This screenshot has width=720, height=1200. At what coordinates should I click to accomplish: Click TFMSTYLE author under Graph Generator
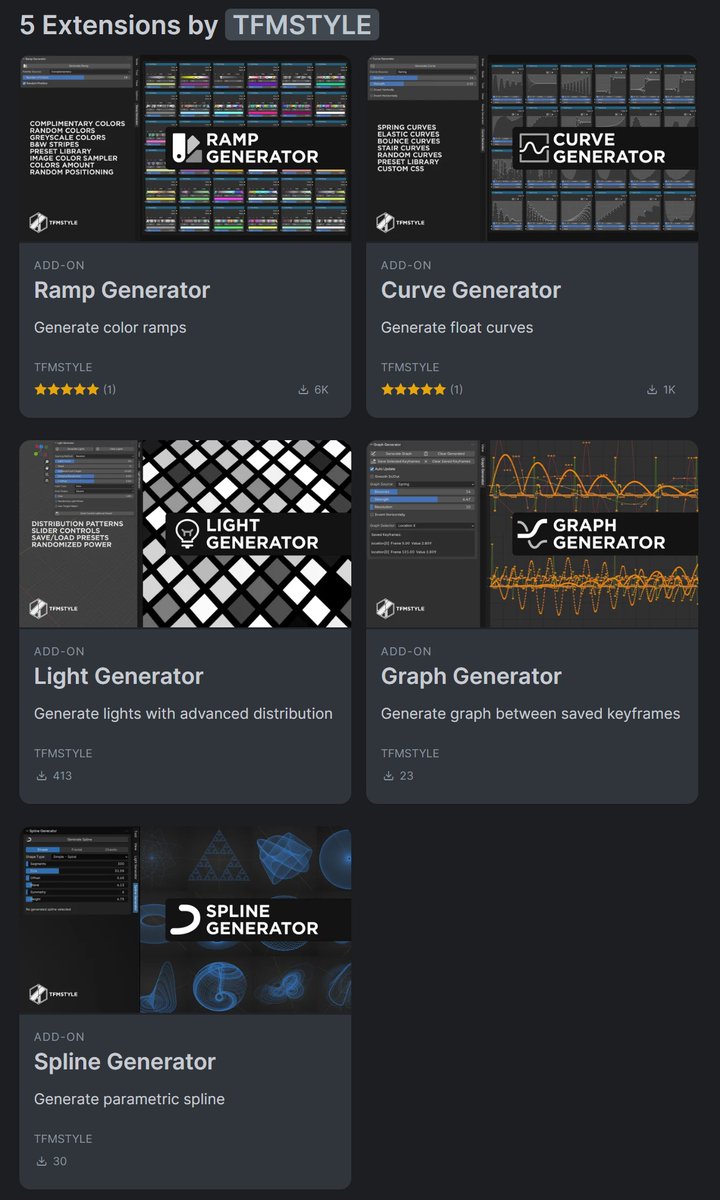410,753
